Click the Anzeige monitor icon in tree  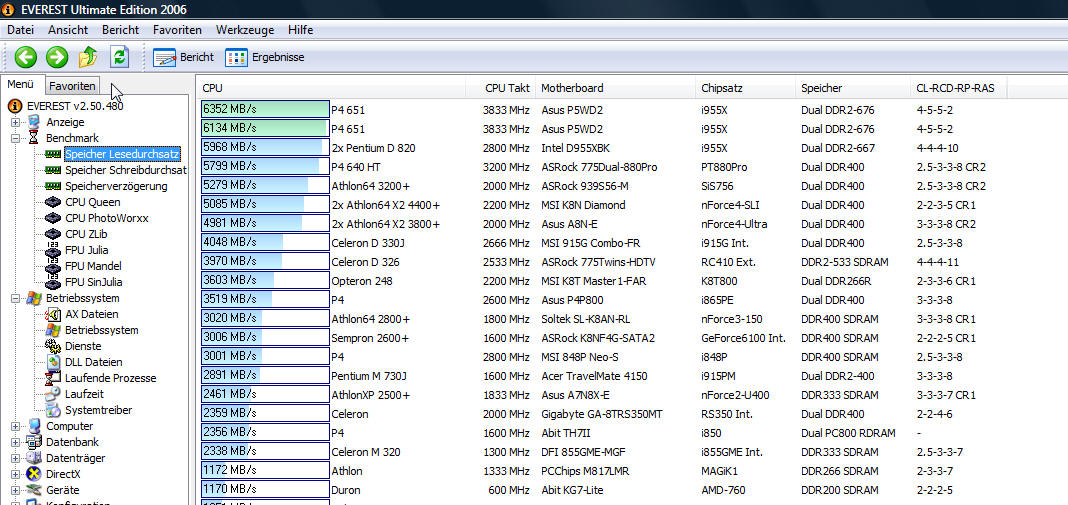click(x=34, y=122)
